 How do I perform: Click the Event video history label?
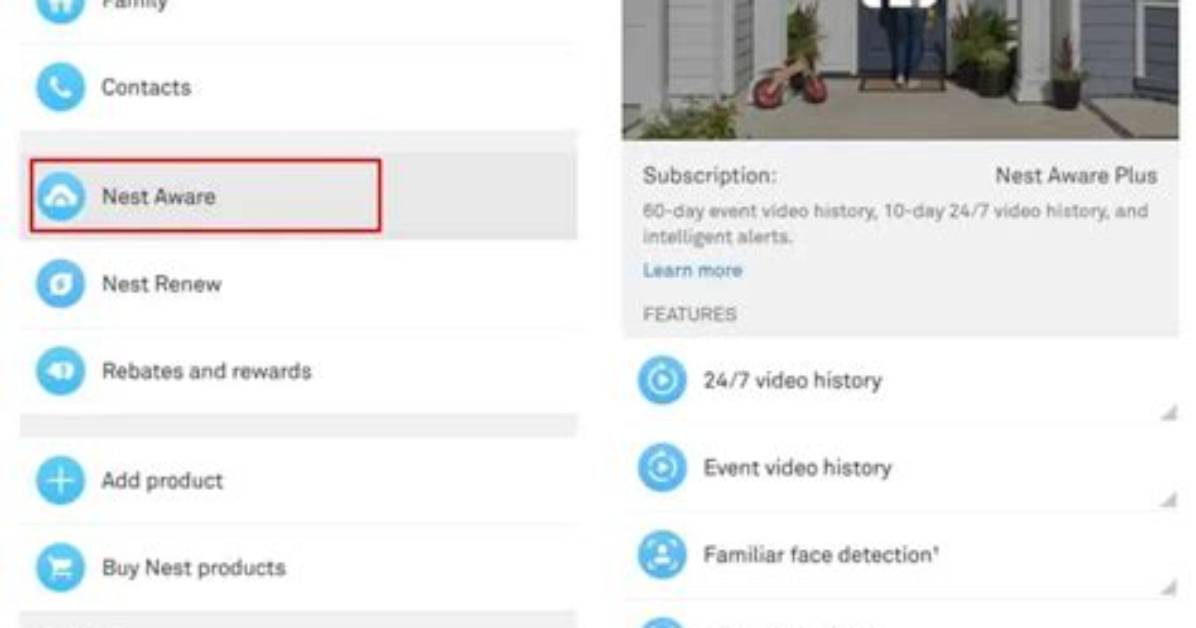click(x=797, y=467)
